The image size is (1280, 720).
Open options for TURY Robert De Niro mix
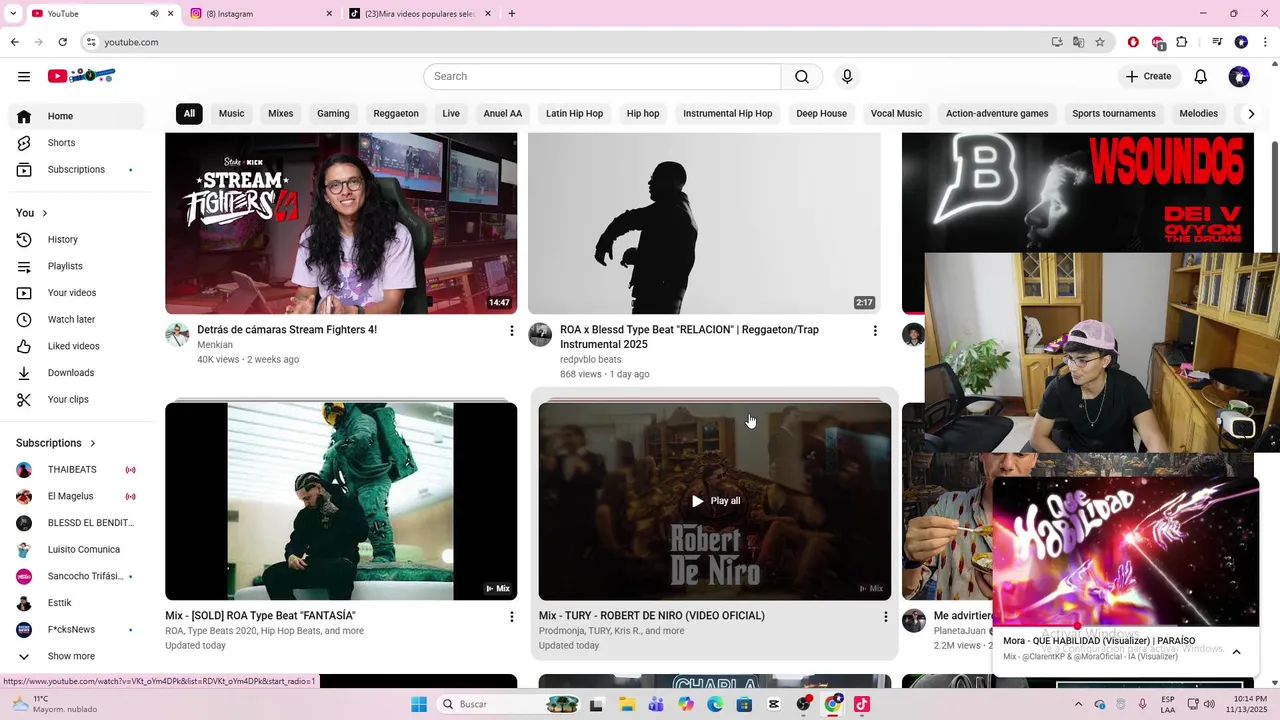[x=885, y=617]
